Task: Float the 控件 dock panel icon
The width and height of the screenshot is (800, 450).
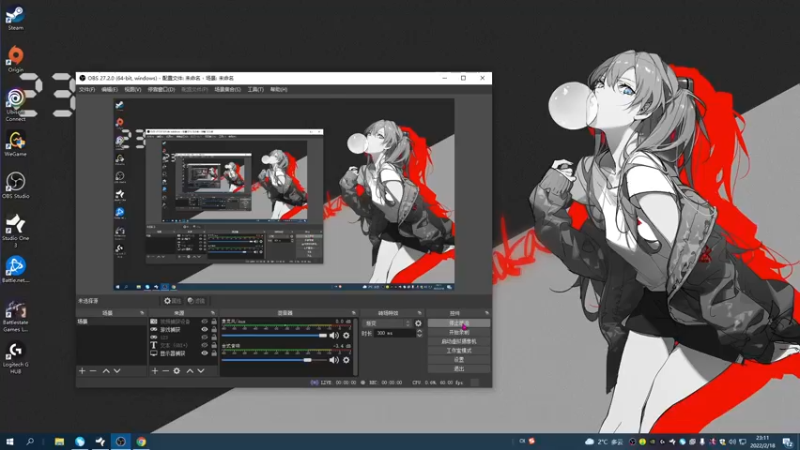Action: click(487, 313)
